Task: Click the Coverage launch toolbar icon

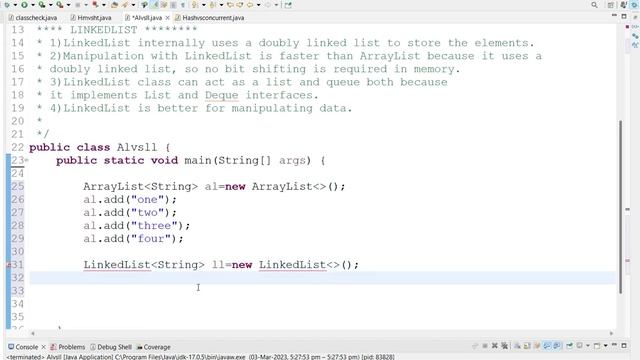Action: coord(42,5)
